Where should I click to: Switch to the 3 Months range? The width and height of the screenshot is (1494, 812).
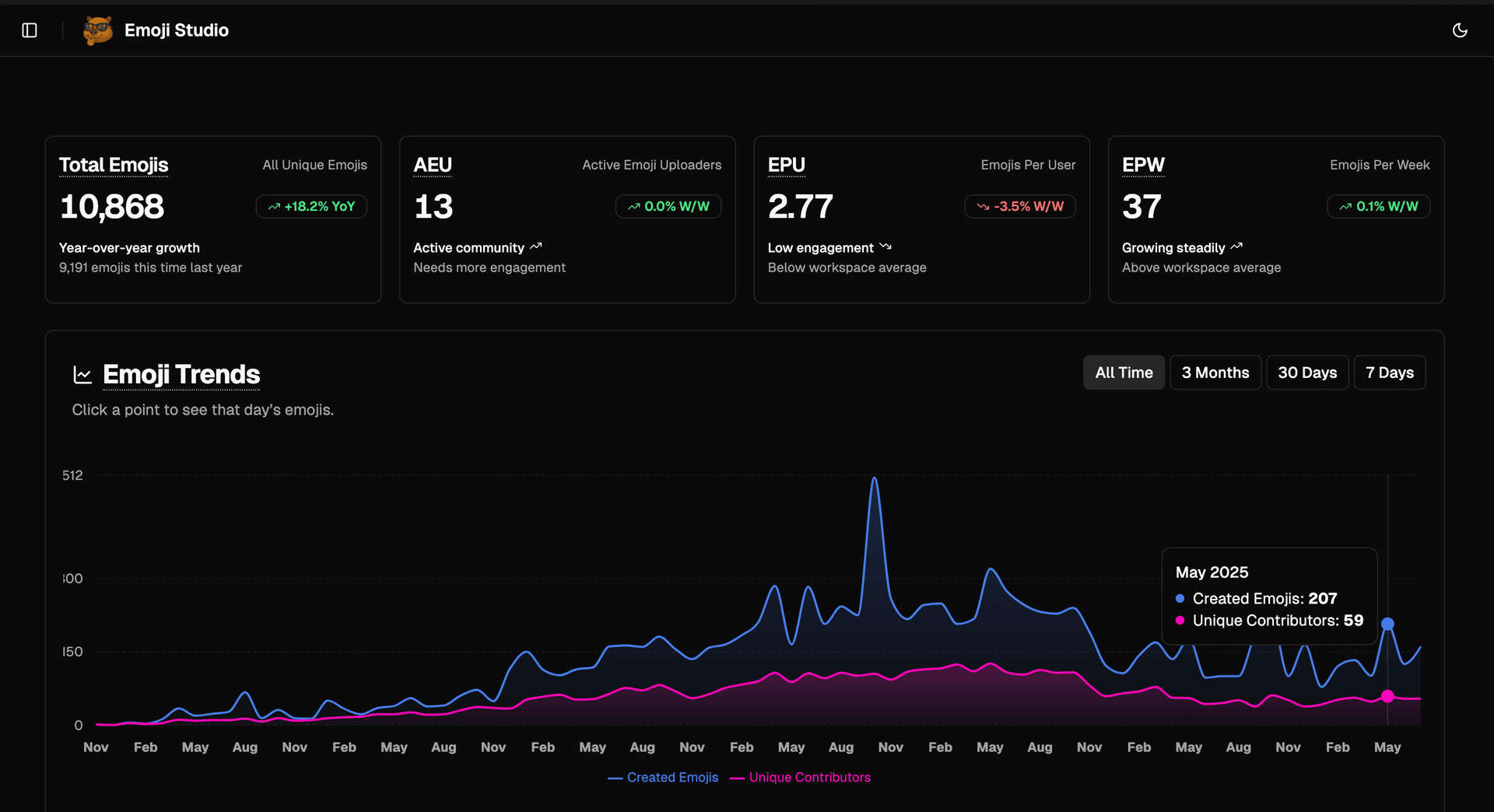(x=1215, y=373)
